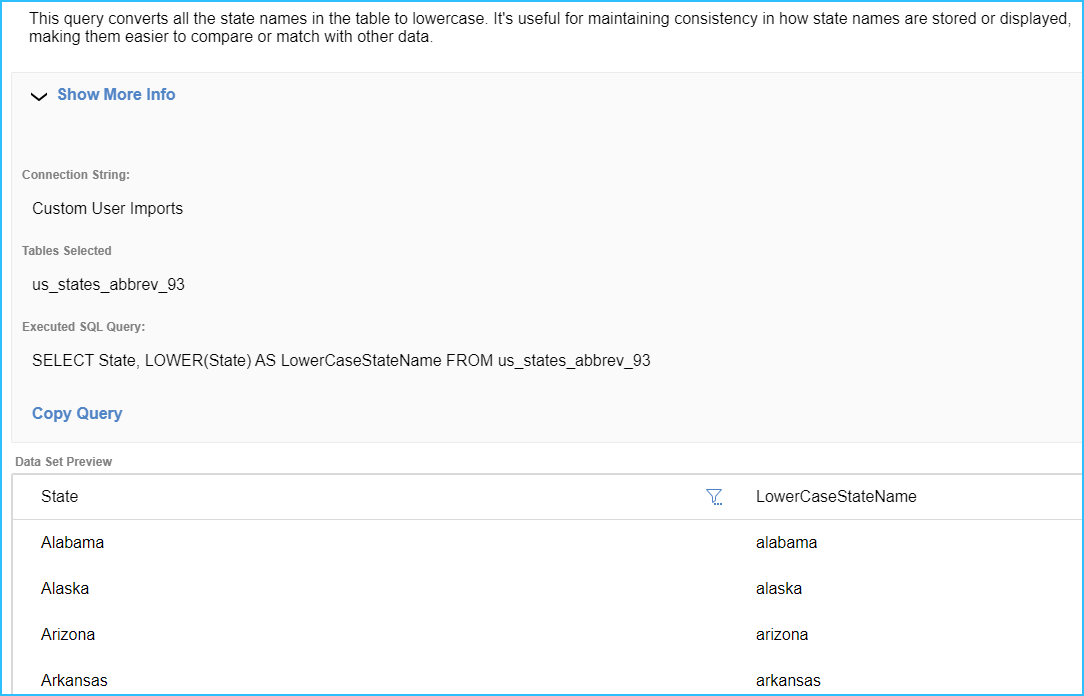The width and height of the screenshot is (1084, 696).
Task: Select the lowercase arkansas cell
Action: point(787,680)
